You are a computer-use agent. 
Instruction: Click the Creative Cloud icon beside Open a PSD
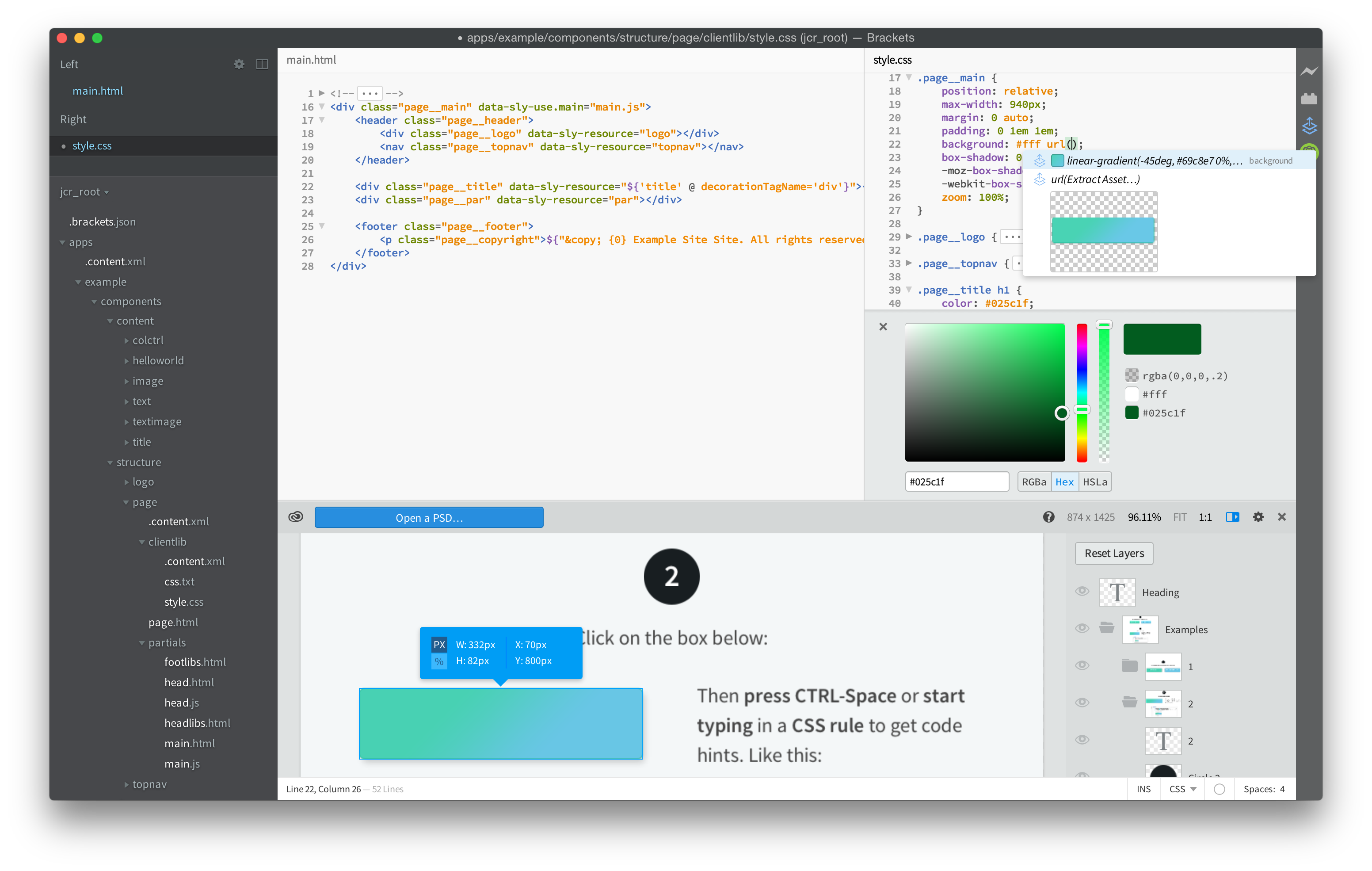point(296,516)
